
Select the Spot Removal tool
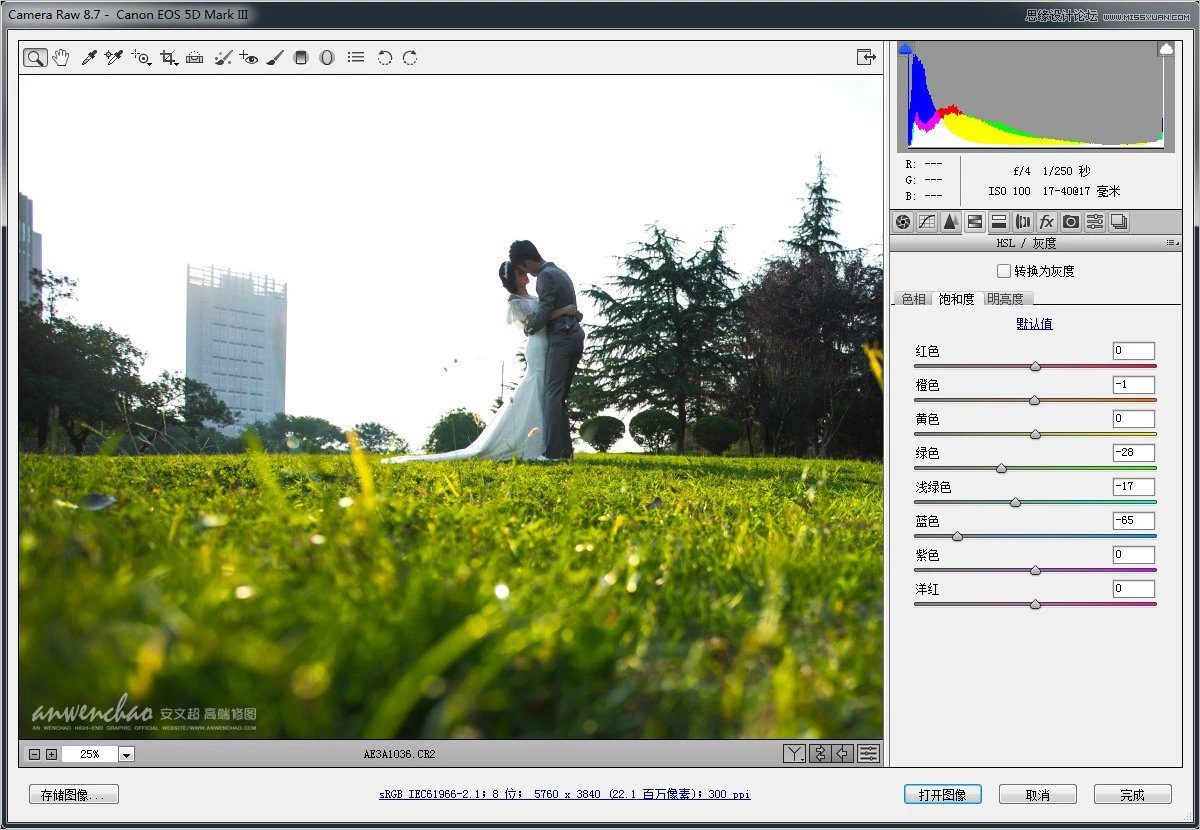pos(222,57)
